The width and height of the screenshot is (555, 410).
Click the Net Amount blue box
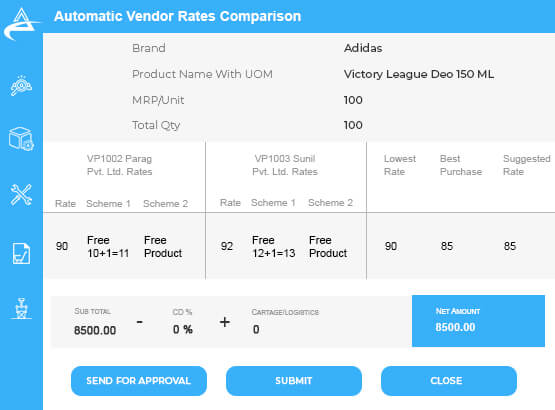pos(478,321)
